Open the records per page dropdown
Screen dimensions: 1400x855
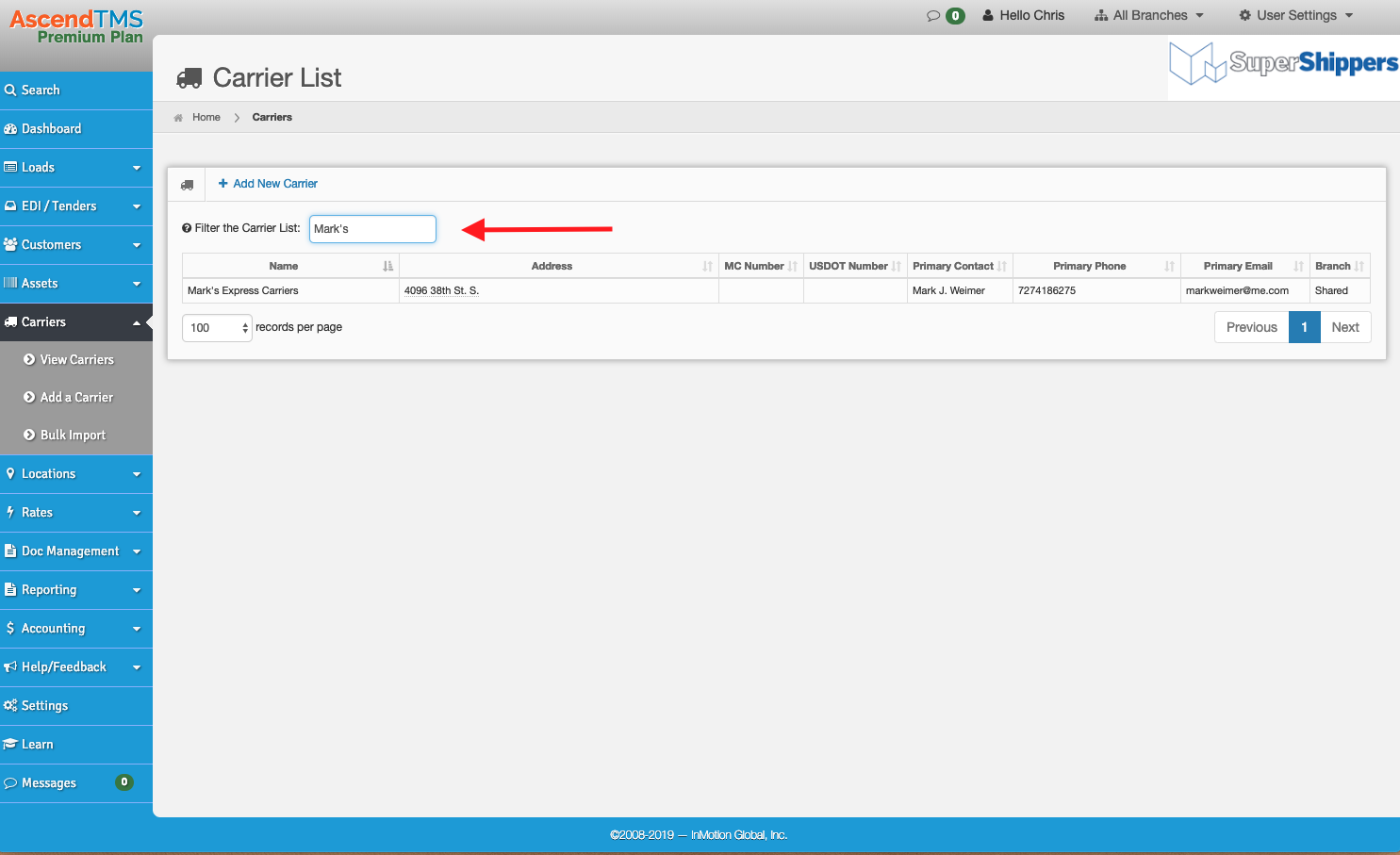[x=217, y=328]
